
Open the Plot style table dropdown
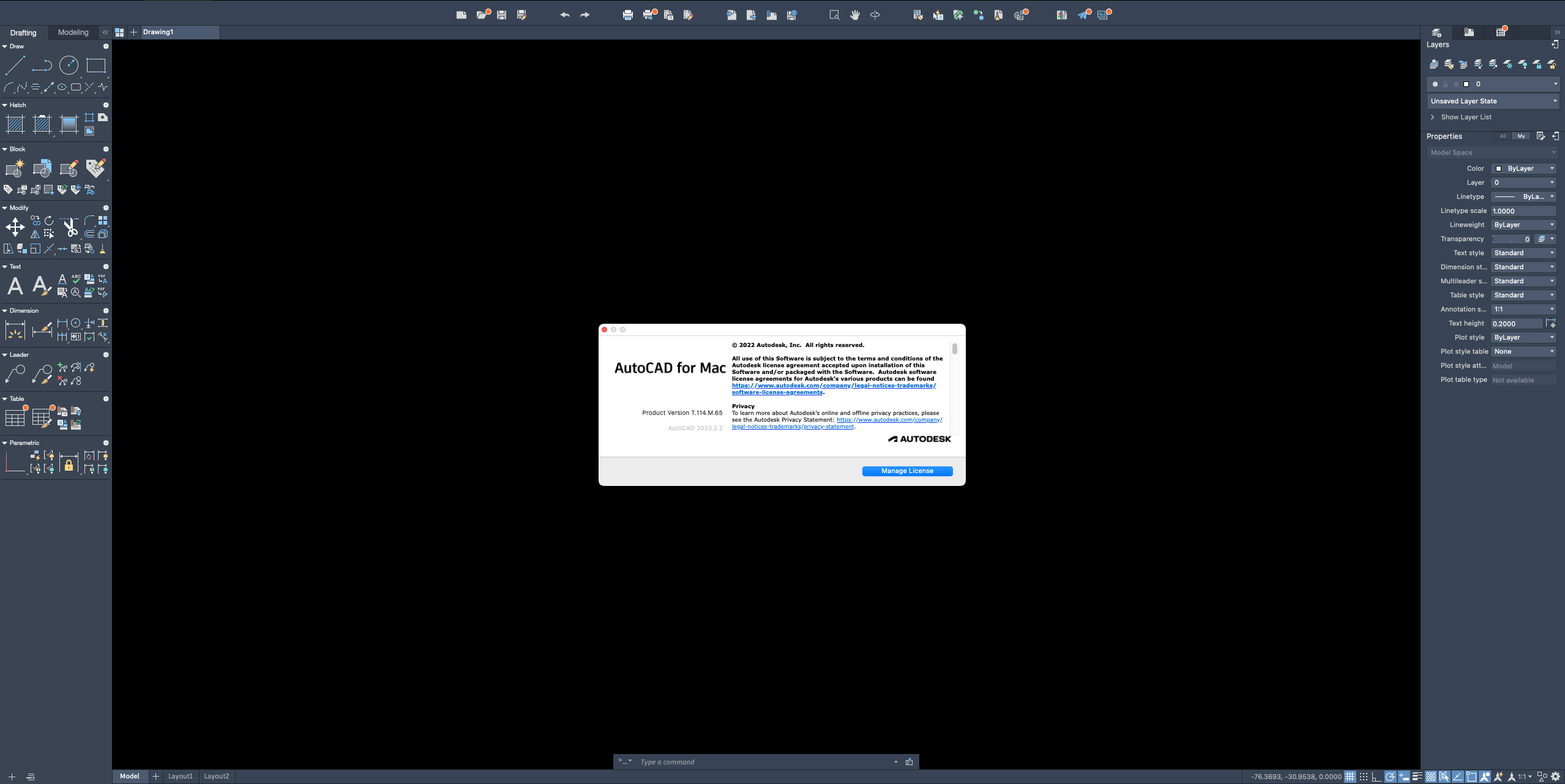pos(1523,351)
